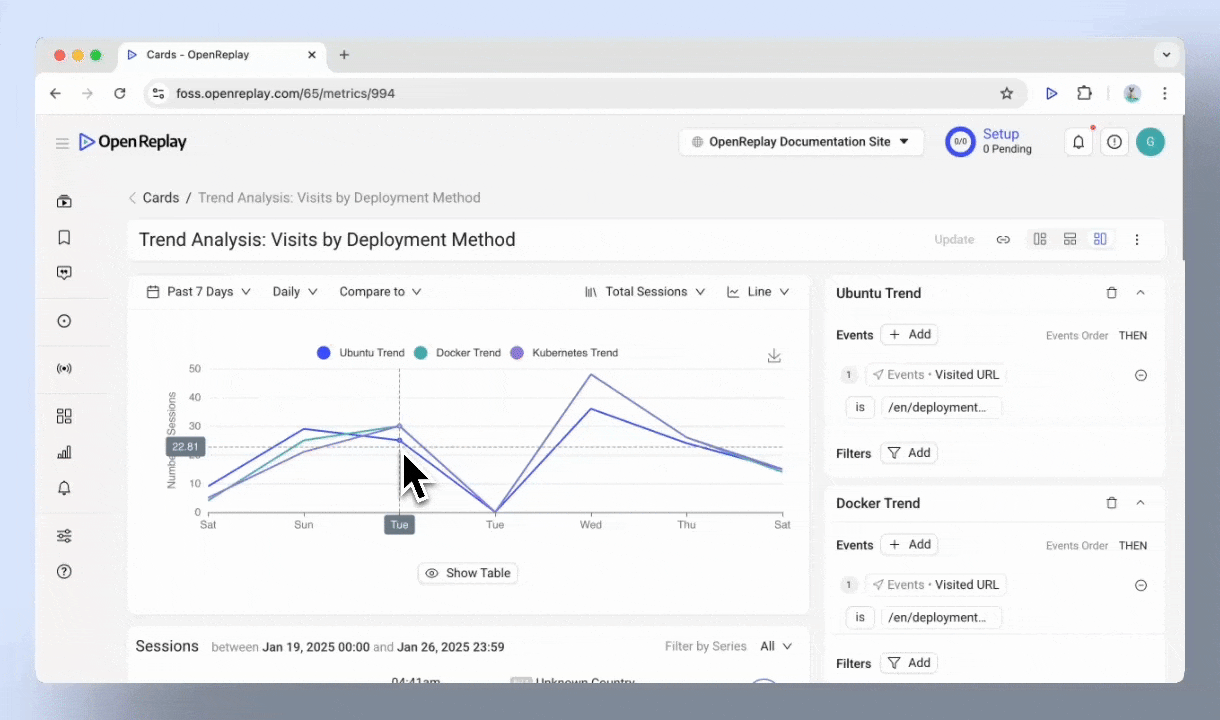Add a filter to Docker Trend

[909, 663]
